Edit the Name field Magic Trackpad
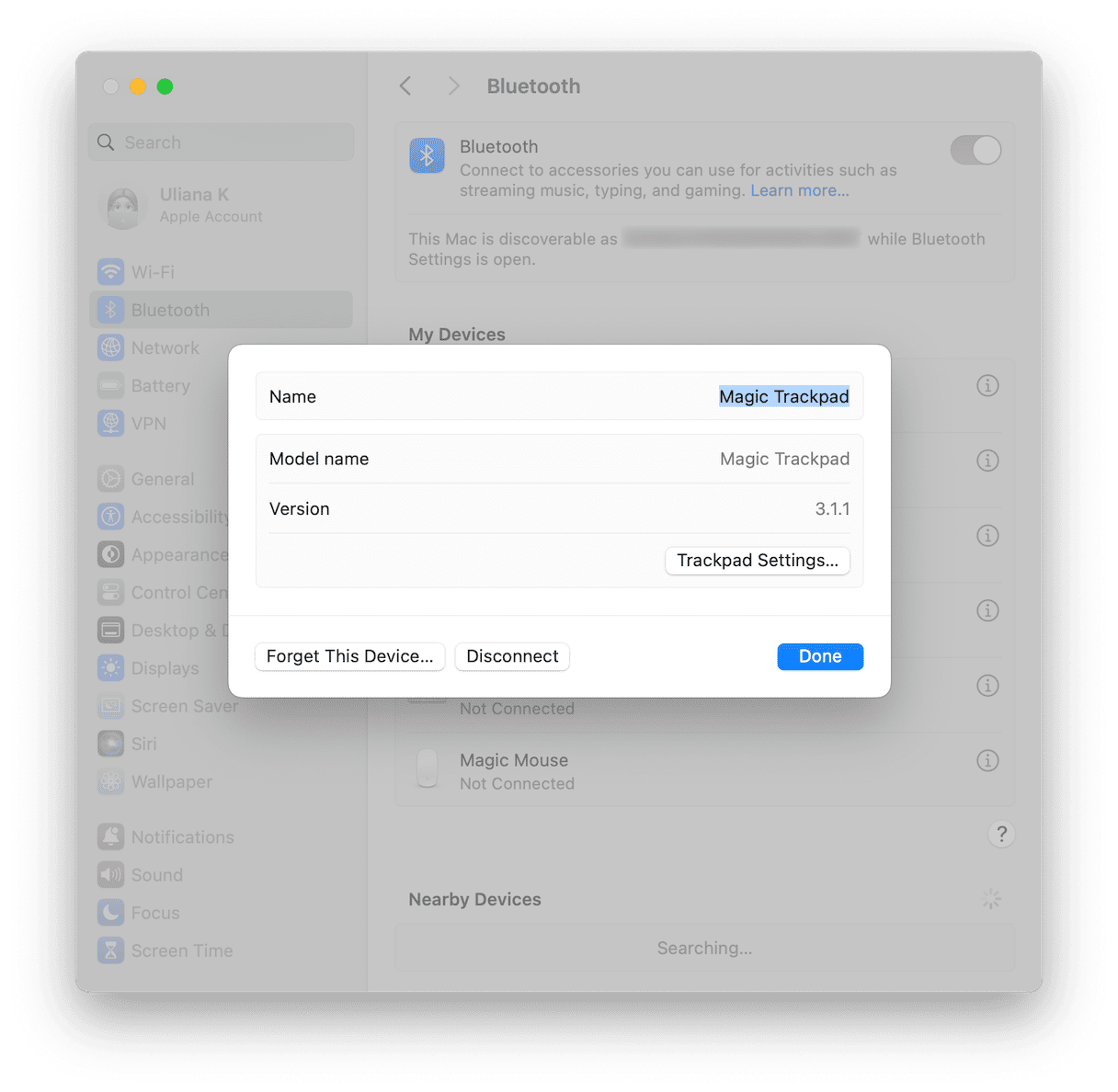 (x=784, y=396)
